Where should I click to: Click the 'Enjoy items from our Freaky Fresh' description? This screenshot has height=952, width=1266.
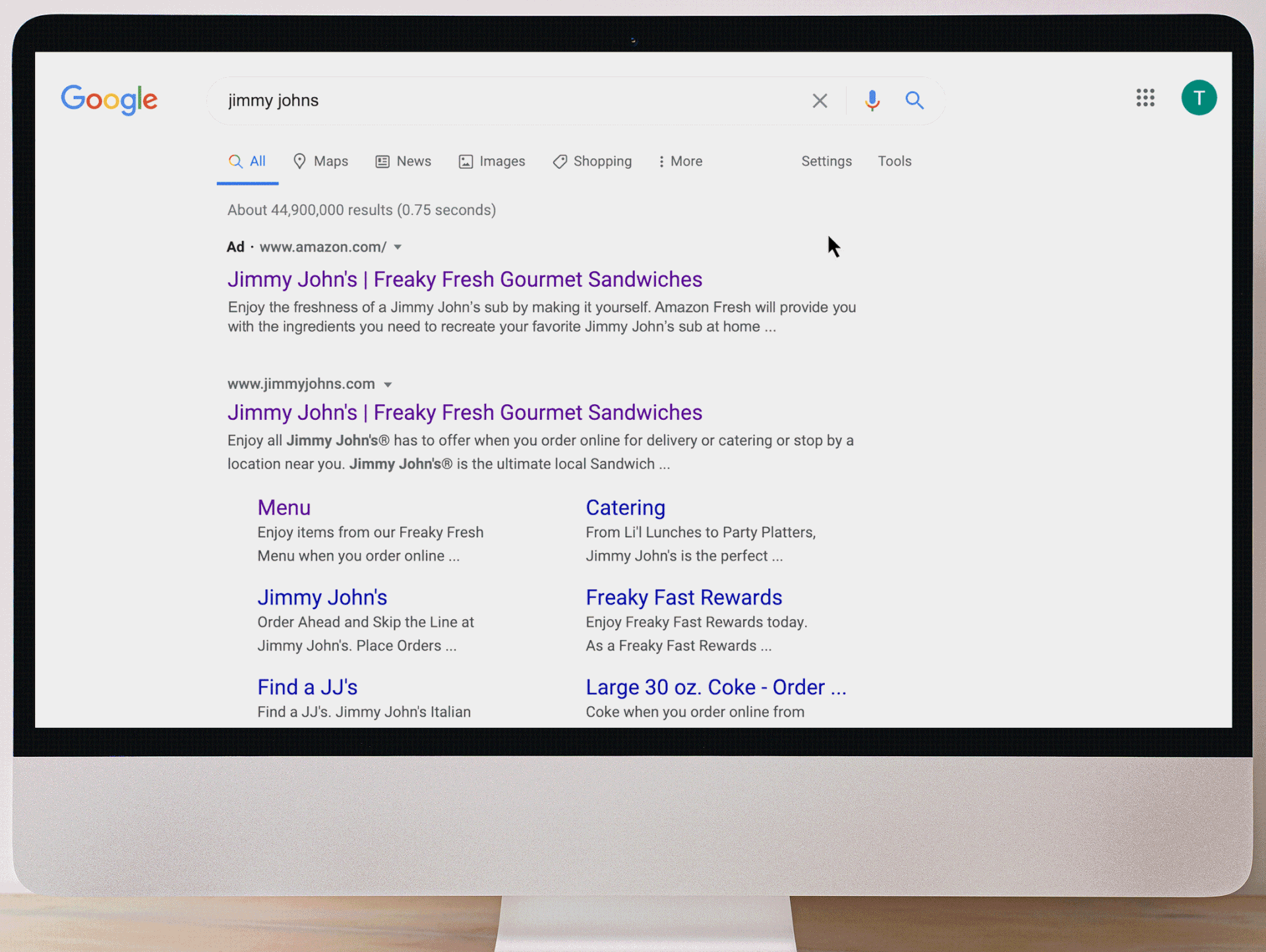pos(371,544)
